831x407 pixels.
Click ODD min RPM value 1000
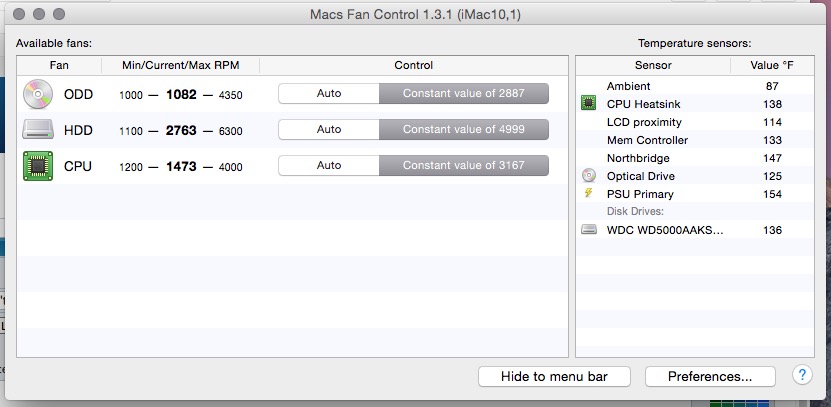(131, 95)
